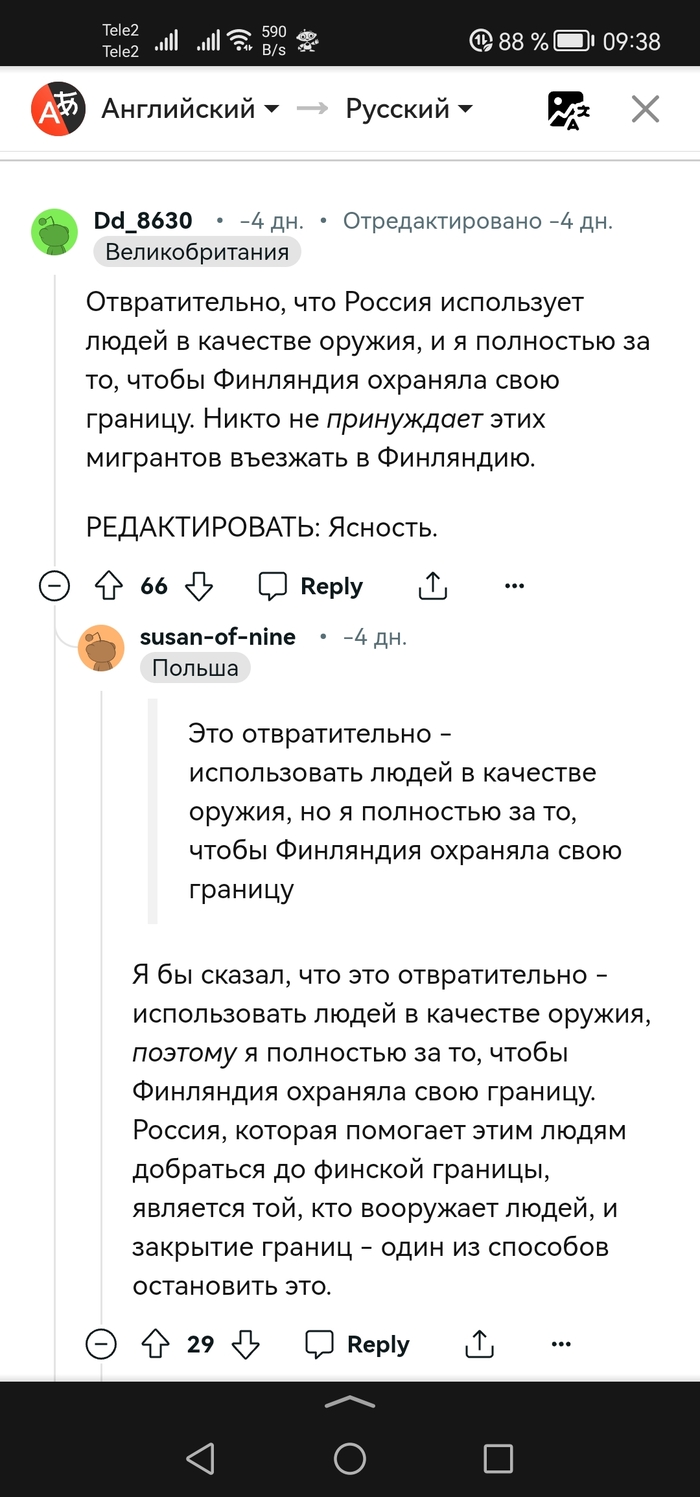Screen dimensions: 700x1497
Task: Tap the translator app logo icon
Action: tap(56, 109)
